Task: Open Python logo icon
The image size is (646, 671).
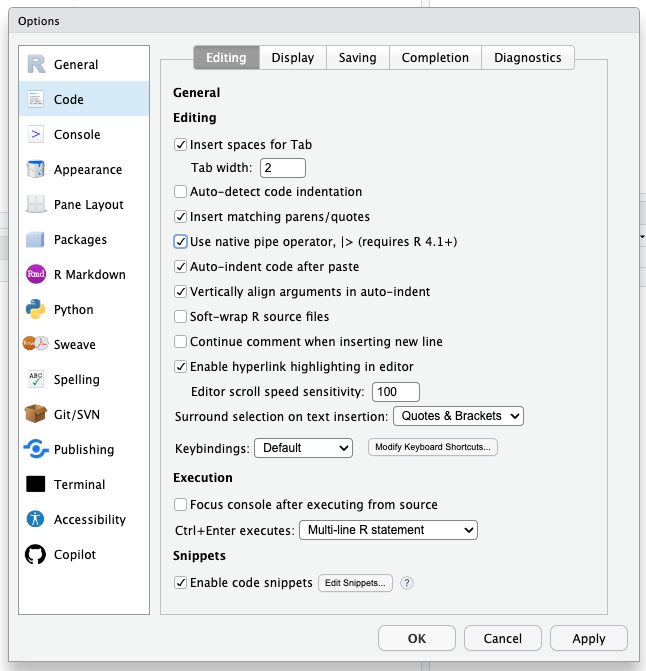Action: [x=36, y=309]
